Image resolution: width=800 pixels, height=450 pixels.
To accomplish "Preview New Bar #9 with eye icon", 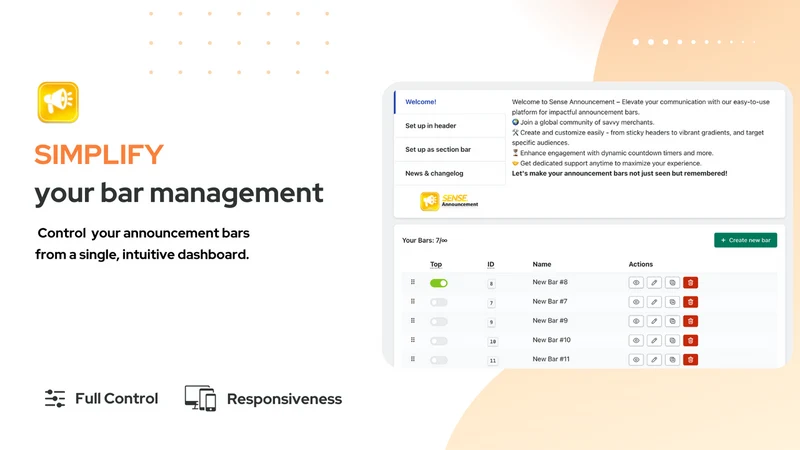I will (x=636, y=321).
